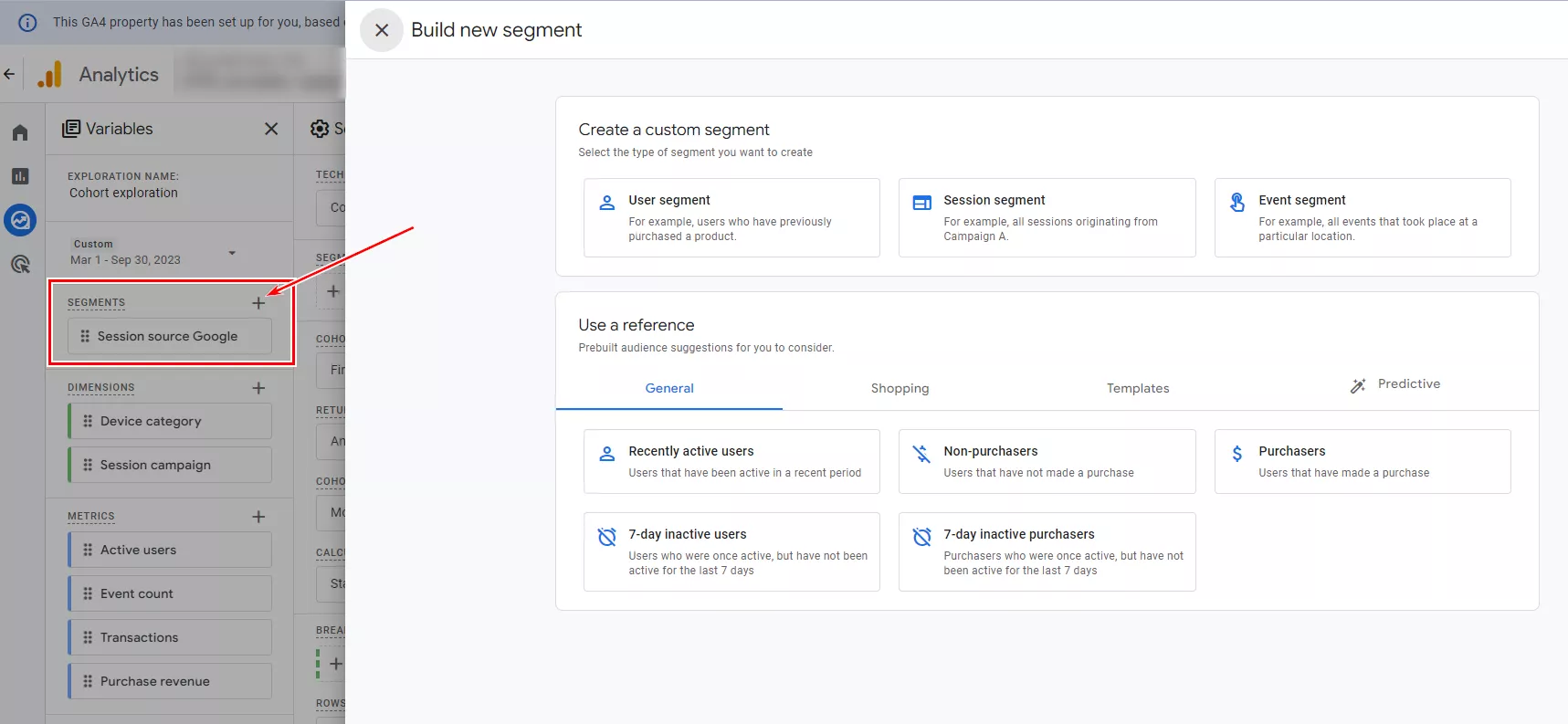The height and width of the screenshot is (724, 1568).
Task: Add a new dimension with plus icon
Action: coord(258,388)
